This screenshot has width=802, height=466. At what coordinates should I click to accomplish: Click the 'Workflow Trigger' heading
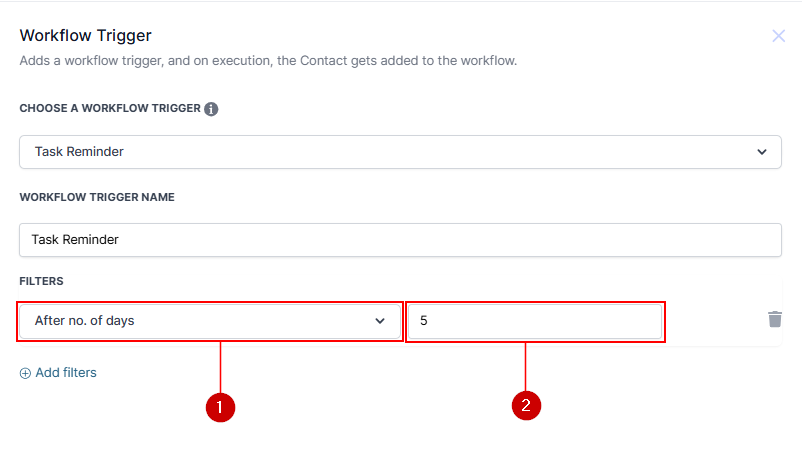click(x=86, y=36)
